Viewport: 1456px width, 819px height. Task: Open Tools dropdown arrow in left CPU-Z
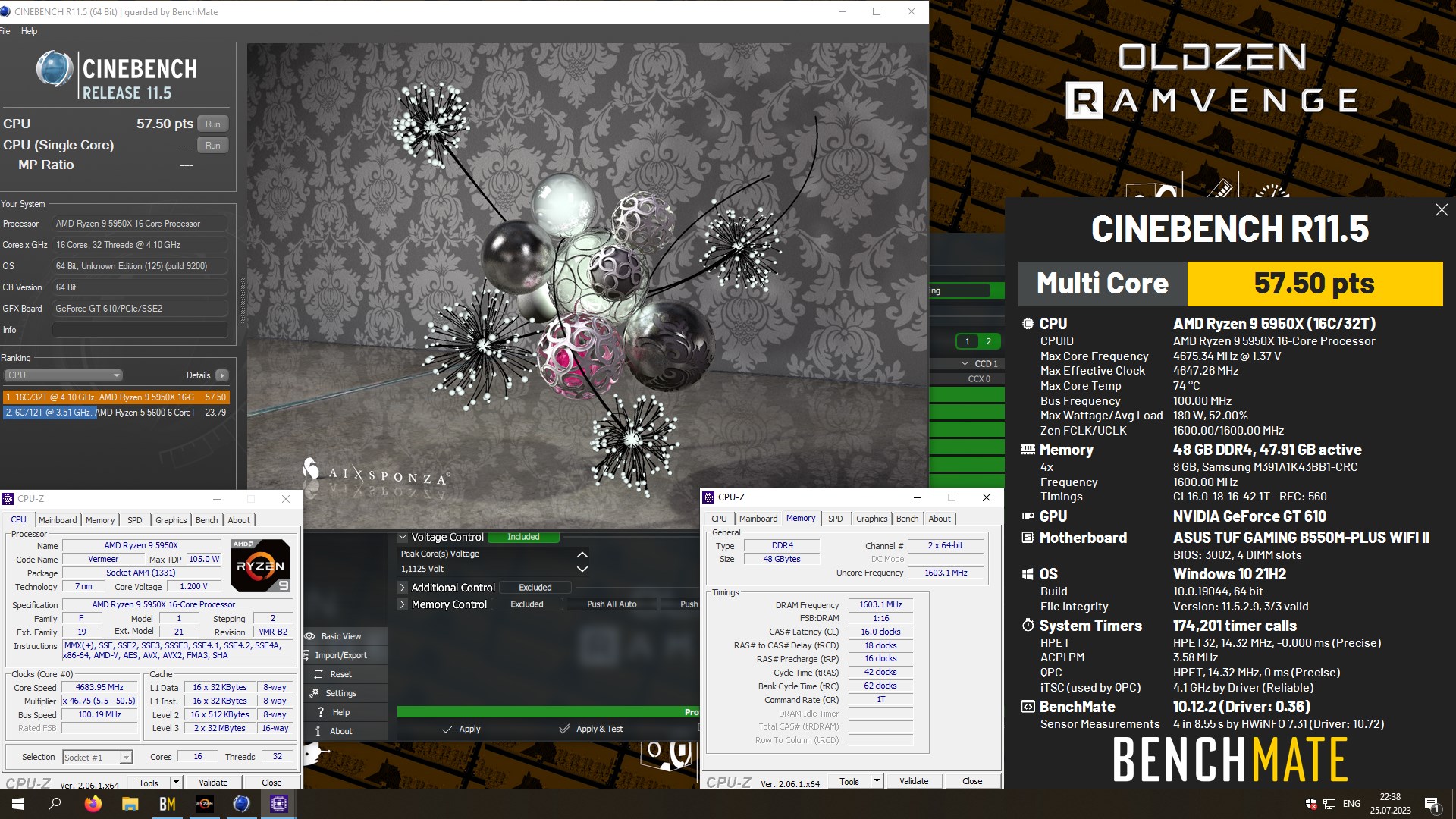176,782
